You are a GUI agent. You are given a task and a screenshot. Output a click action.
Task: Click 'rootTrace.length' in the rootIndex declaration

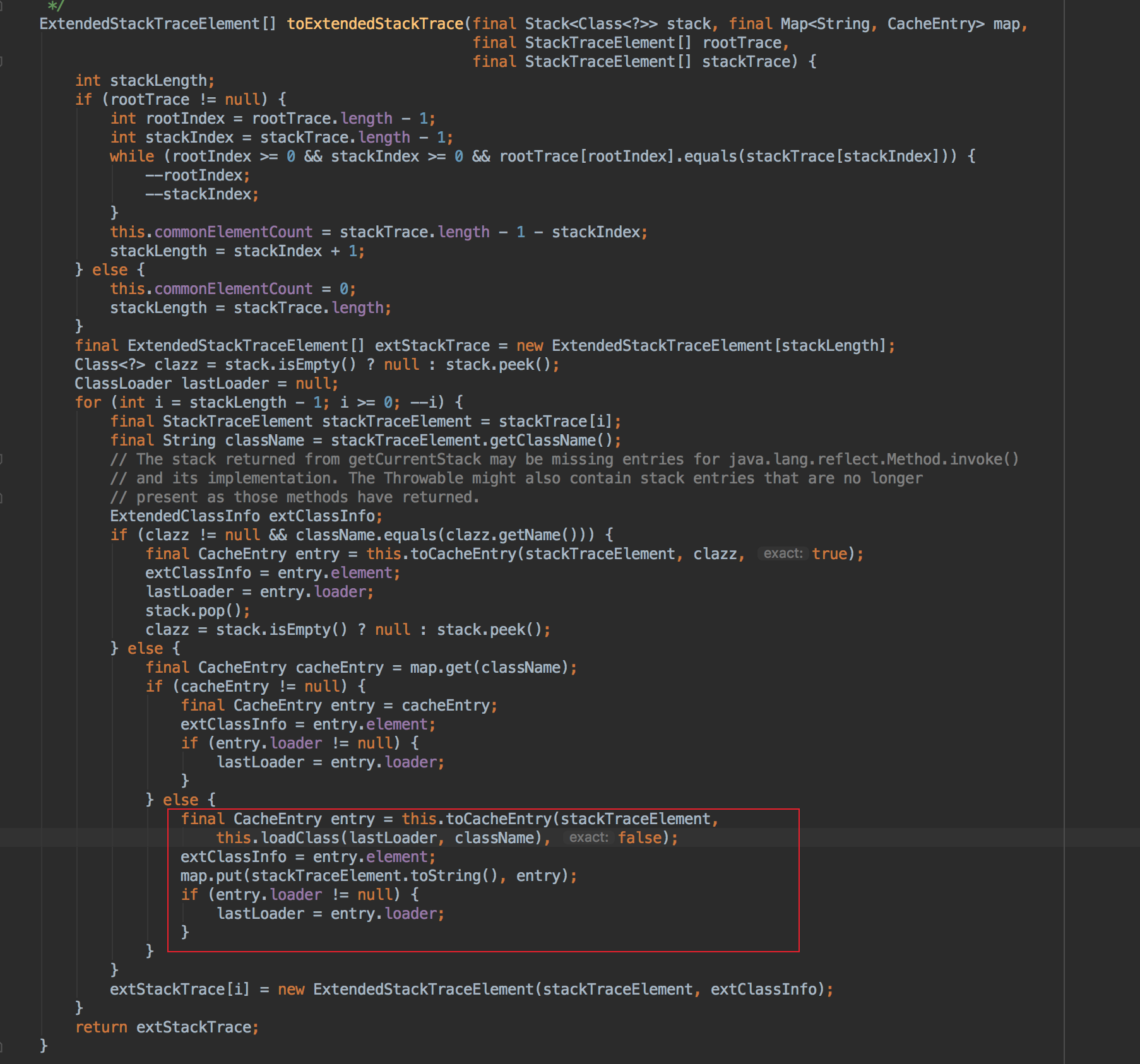pyautogui.click(x=322, y=119)
